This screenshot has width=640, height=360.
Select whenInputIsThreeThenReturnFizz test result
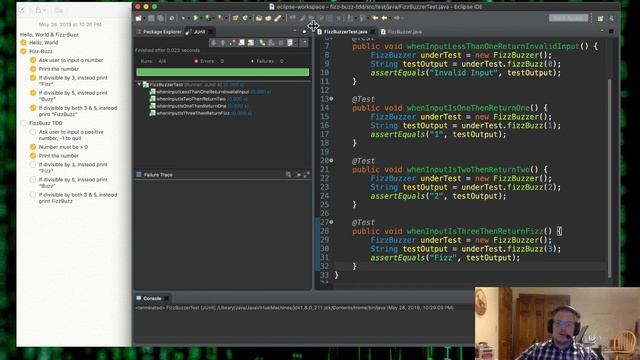[x=200, y=113]
